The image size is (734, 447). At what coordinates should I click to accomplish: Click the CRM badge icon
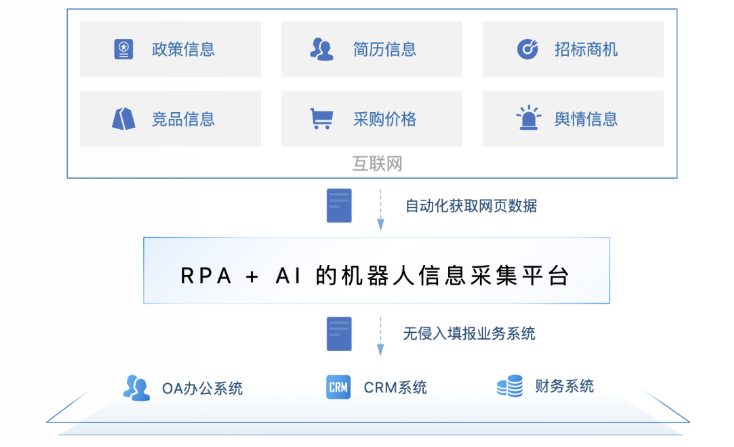tap(338, 387)
